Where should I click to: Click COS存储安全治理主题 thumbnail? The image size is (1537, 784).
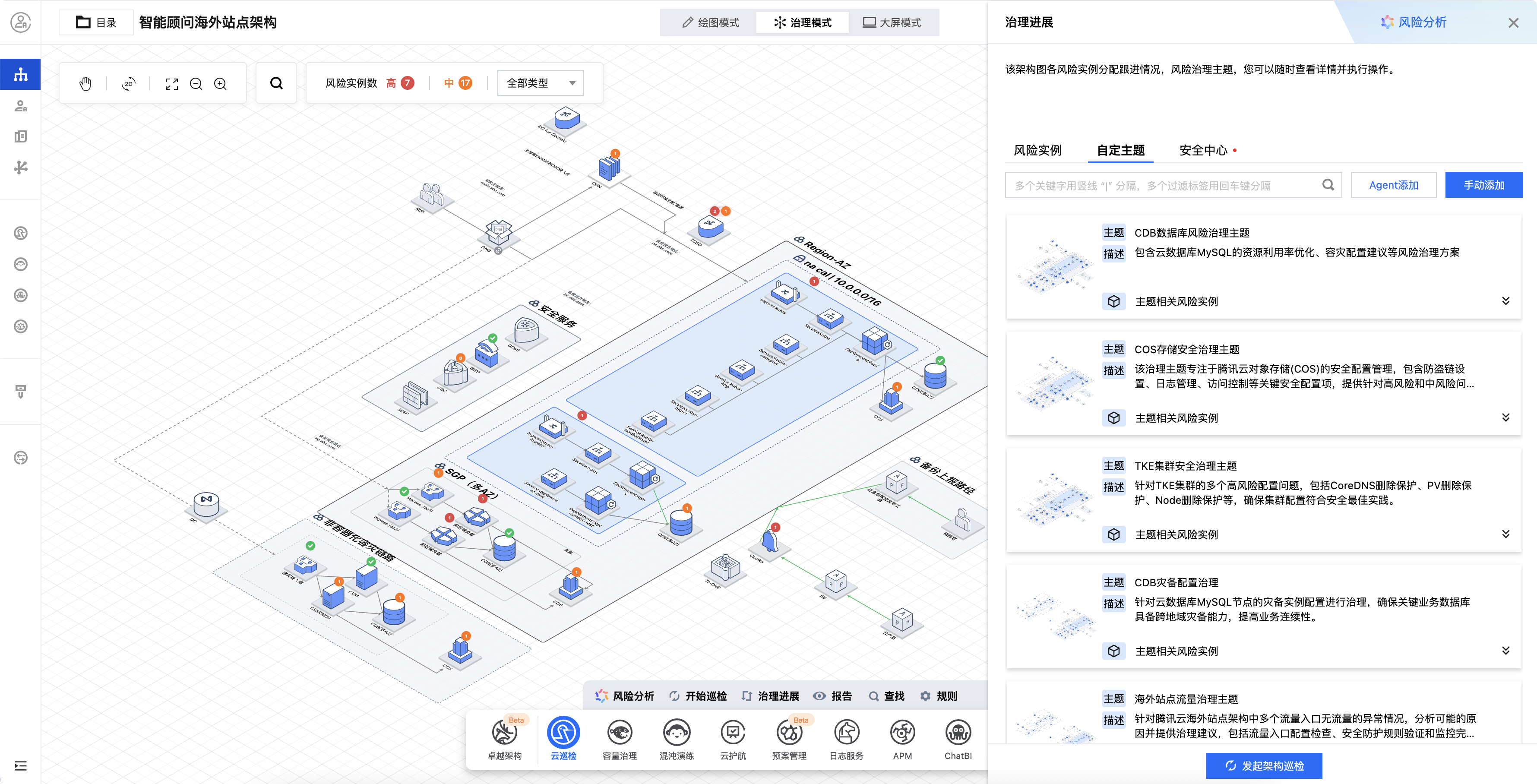(1055, 383)
